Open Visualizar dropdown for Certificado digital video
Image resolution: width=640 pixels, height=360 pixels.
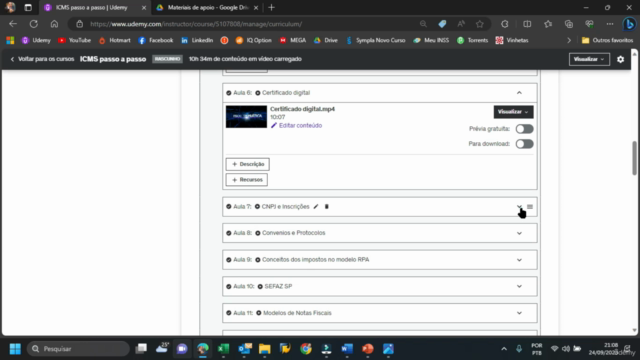(513, 112)
